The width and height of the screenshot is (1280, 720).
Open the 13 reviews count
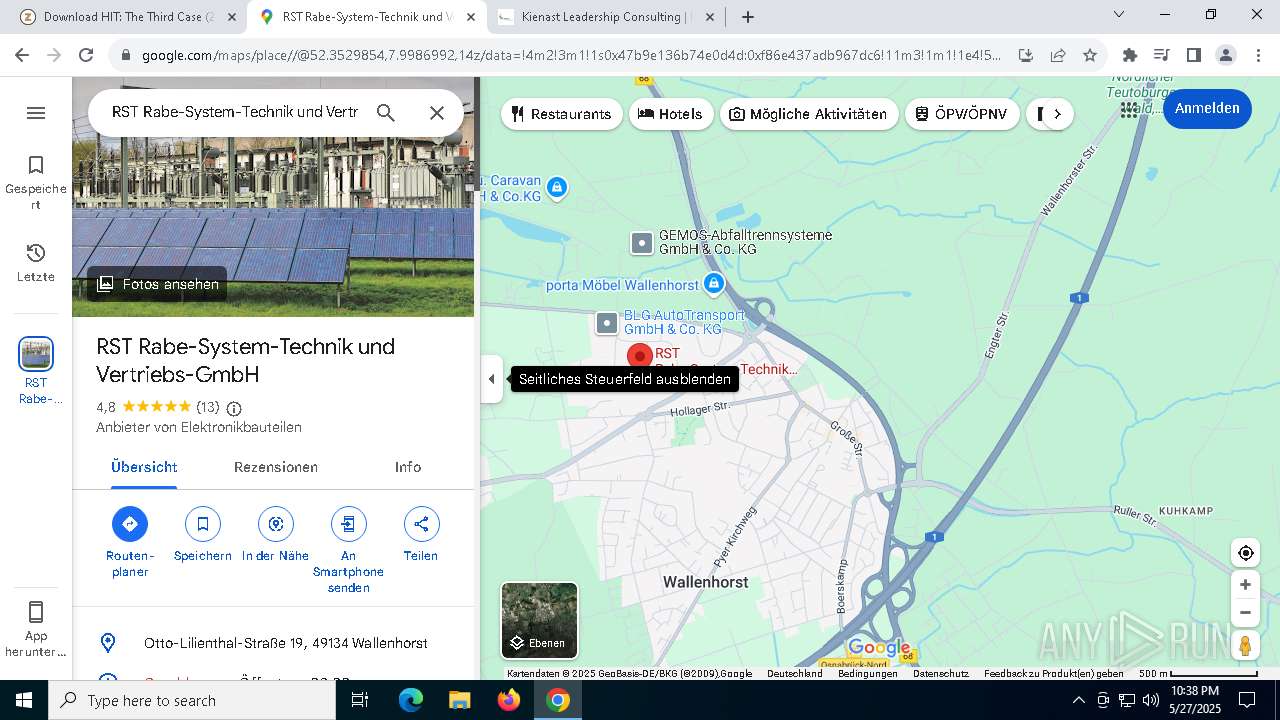208,407
